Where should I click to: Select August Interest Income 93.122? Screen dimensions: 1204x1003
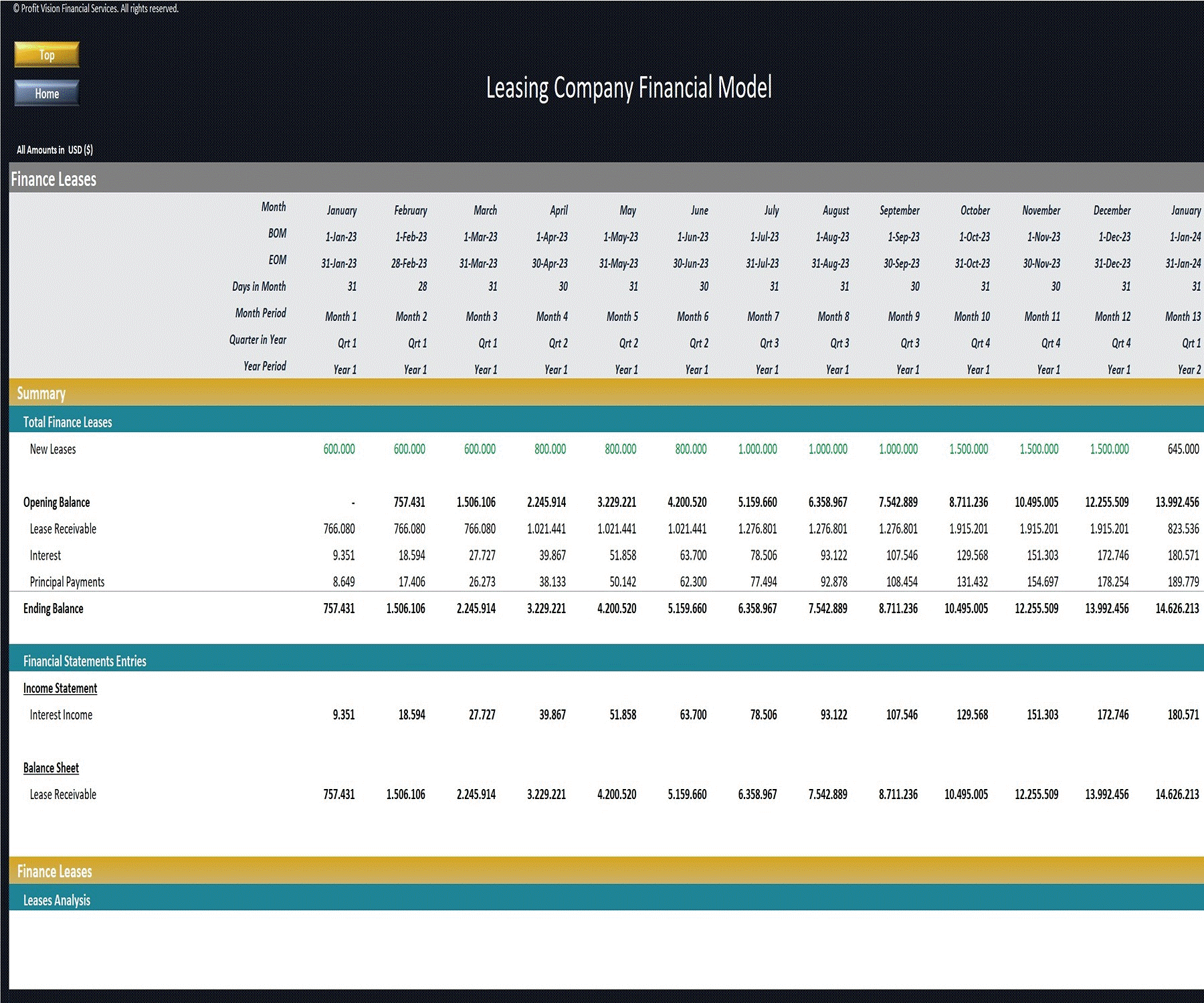(x=834, y=715)
